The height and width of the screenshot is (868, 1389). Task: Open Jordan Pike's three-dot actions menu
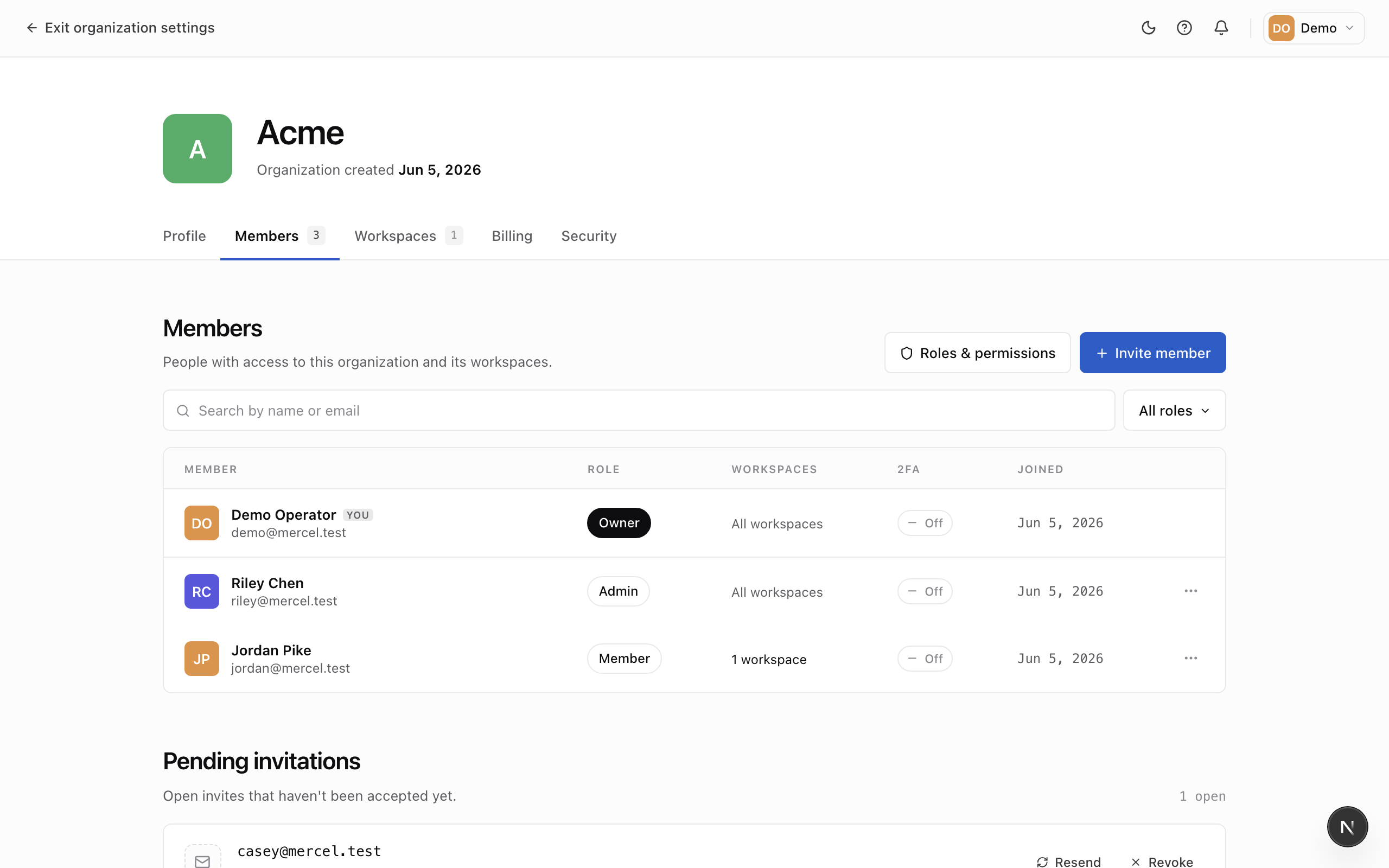(1190, 658)
